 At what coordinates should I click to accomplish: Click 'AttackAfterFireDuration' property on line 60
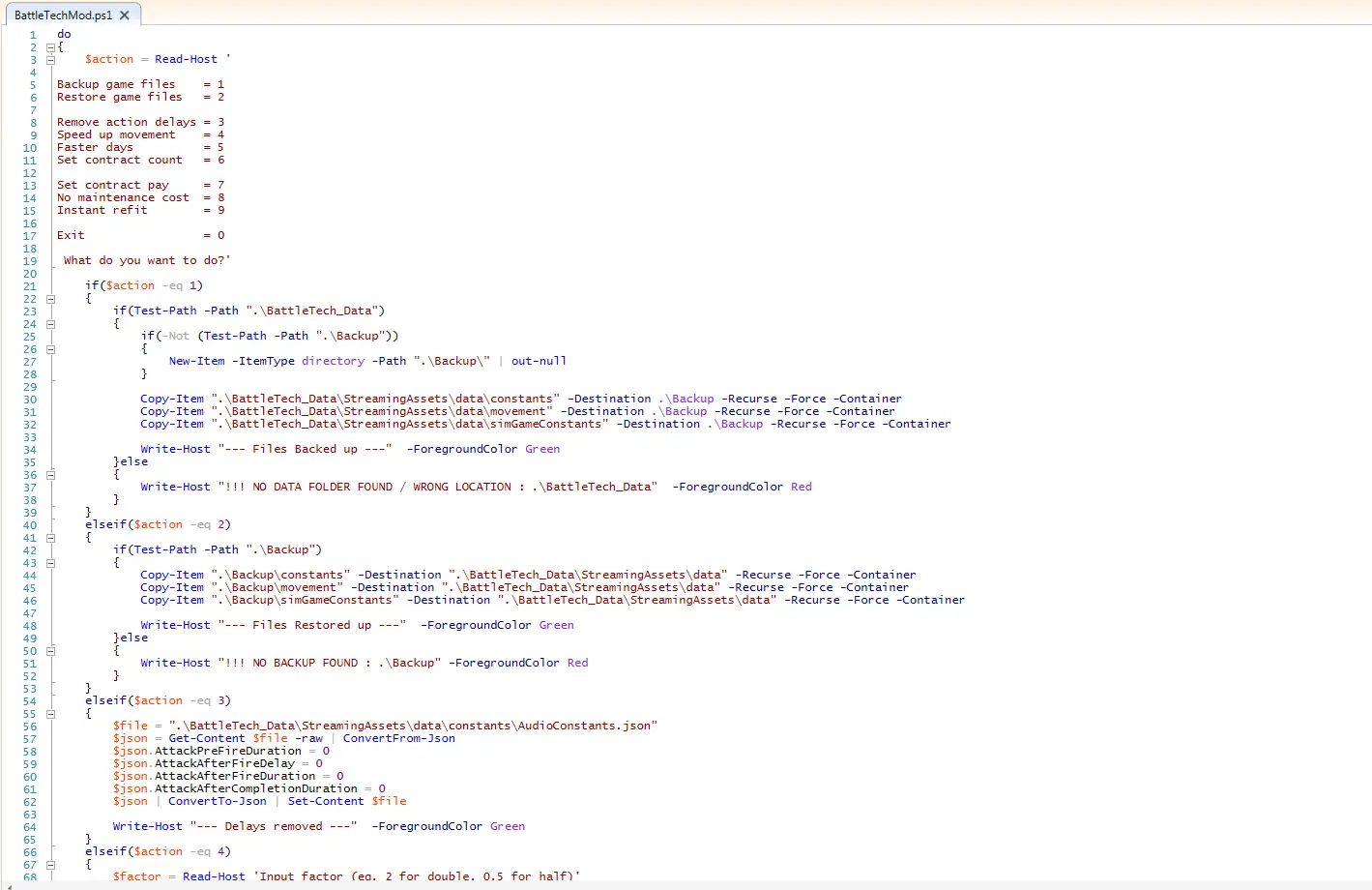click(x=235, y=776)
